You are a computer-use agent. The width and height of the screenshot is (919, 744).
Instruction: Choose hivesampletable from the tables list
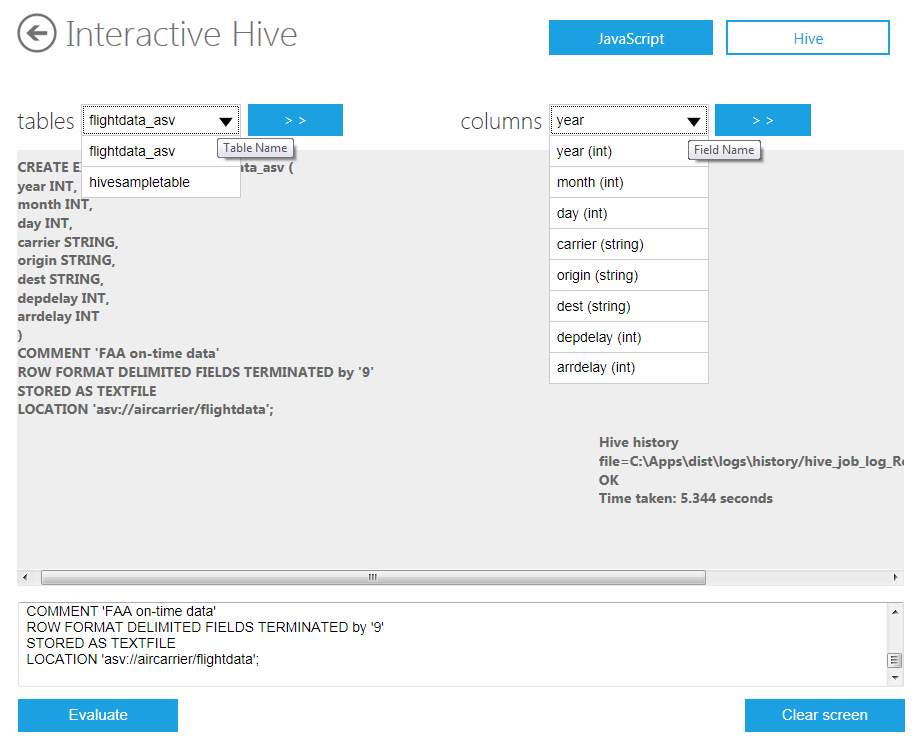pyautogui.click(x=161, y=182)
